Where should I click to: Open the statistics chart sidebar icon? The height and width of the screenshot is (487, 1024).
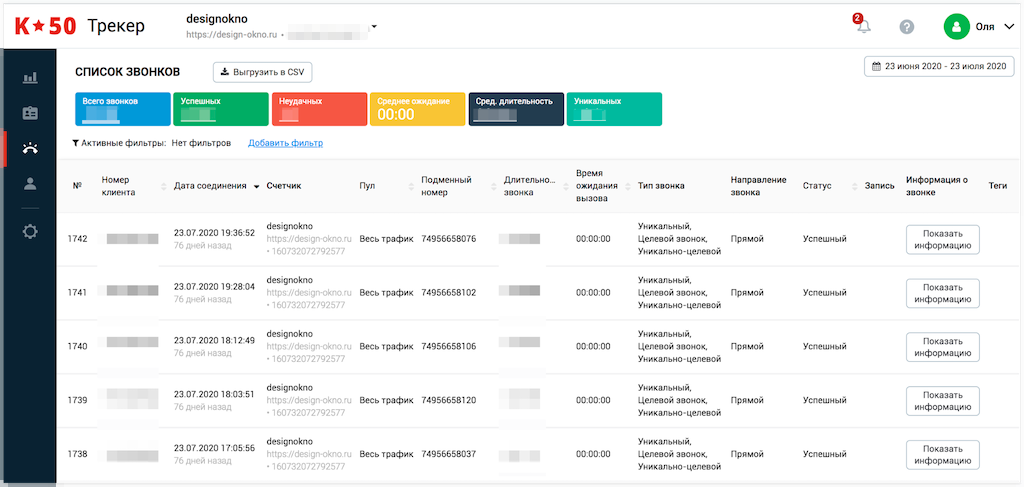pyautogui.click(x=30, y=78)
